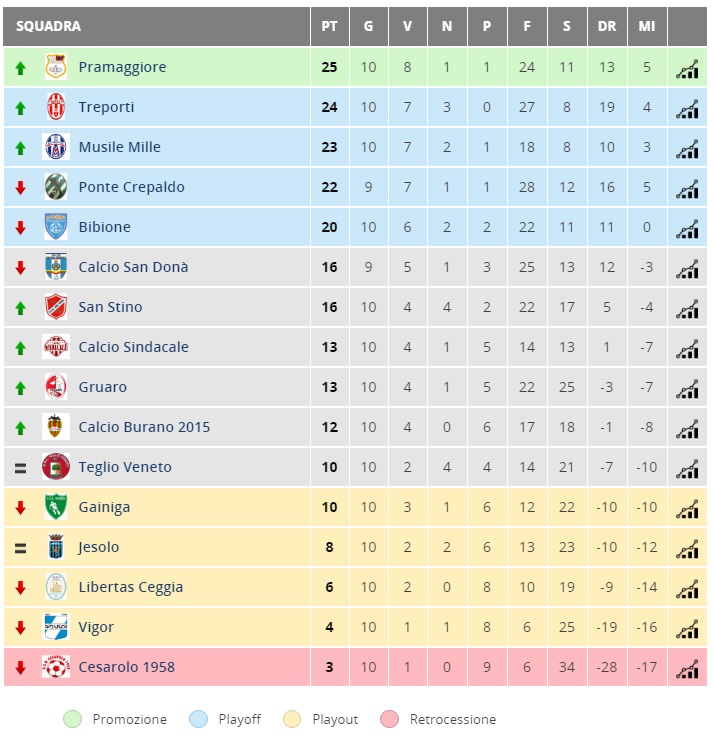
Task: Open the chart icon for Cesarolo 1958
Action: pos(687,669)
